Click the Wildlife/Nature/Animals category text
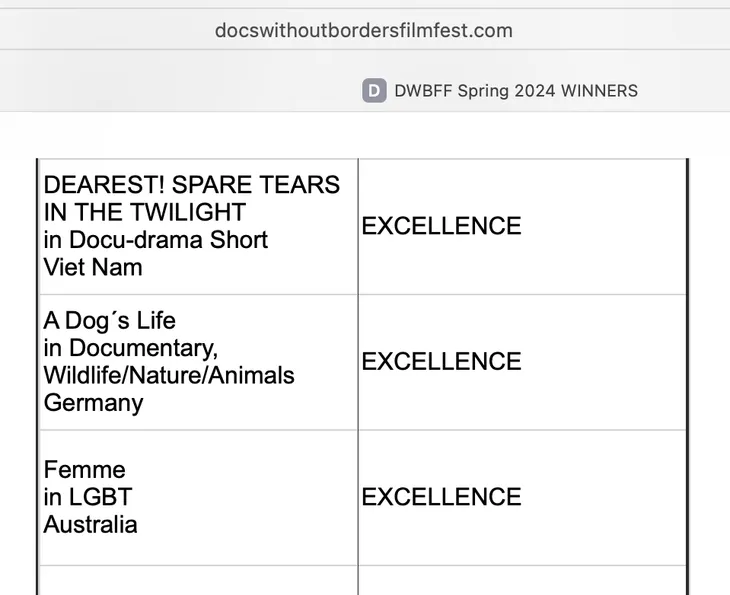The width and height of the screenshot is (730, 595). [x=169, y=375]
